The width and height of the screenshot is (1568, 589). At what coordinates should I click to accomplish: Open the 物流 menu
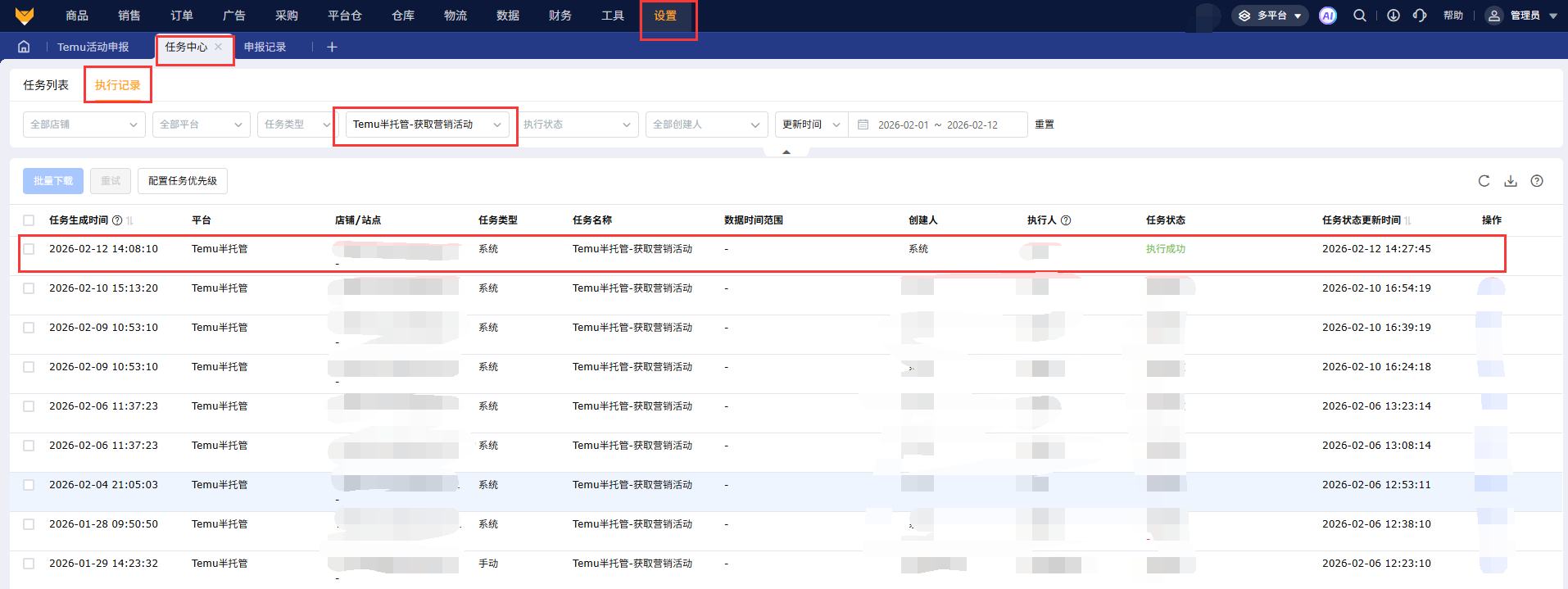pos(455,16)
